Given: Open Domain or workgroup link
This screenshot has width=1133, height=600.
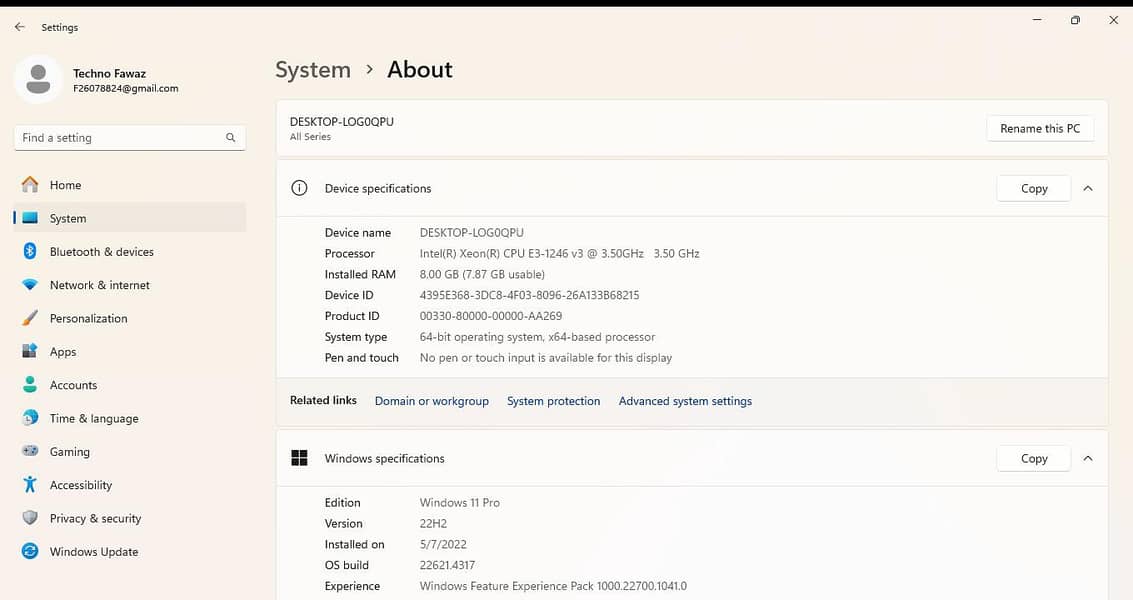Looking at the screenshot, I should (x=431, y=400).
